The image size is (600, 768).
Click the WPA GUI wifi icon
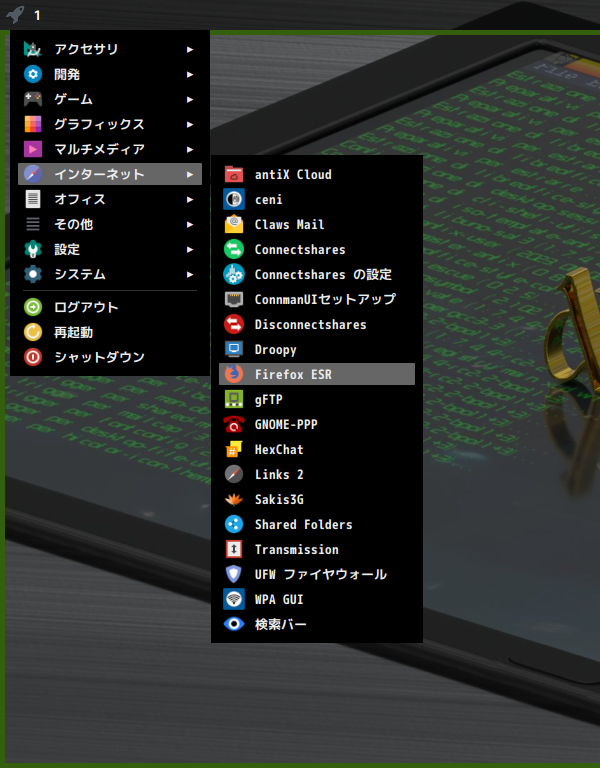234,599
